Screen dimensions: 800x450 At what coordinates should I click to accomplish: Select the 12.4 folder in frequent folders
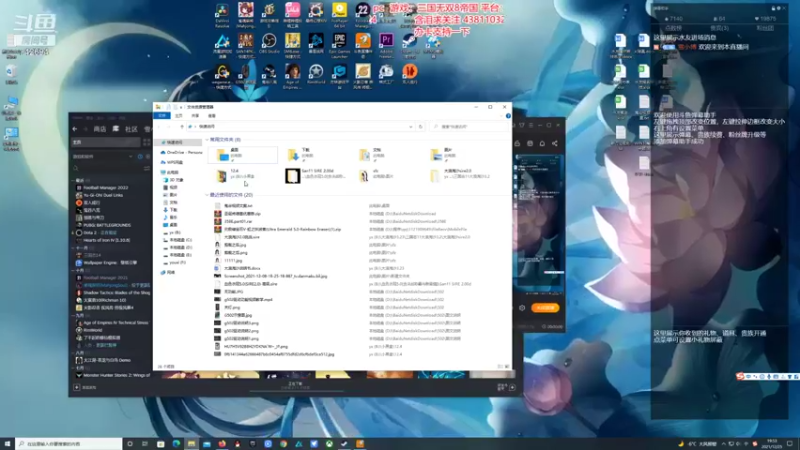point(243,176)
